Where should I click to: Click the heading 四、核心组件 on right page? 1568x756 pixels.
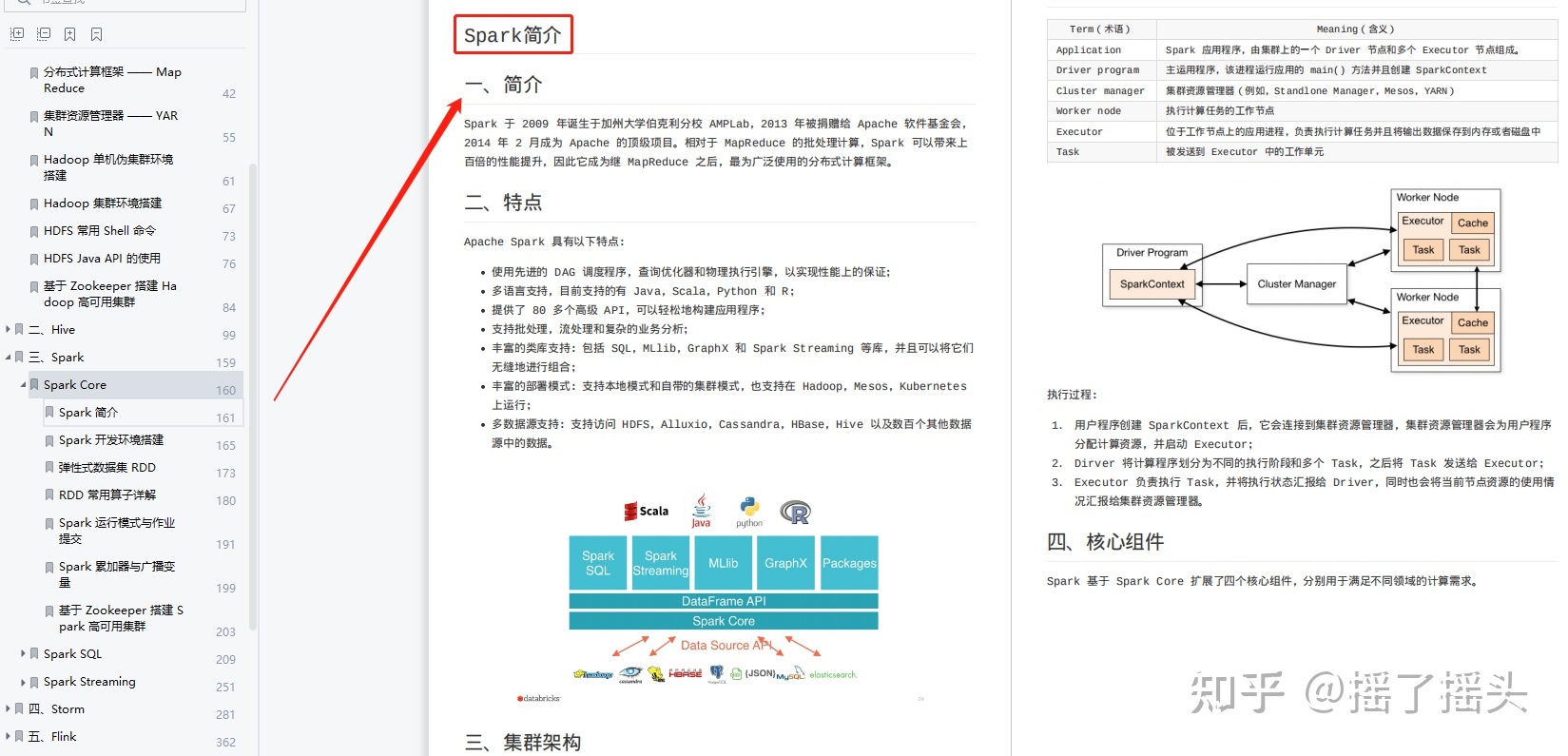coord(1105,542)
